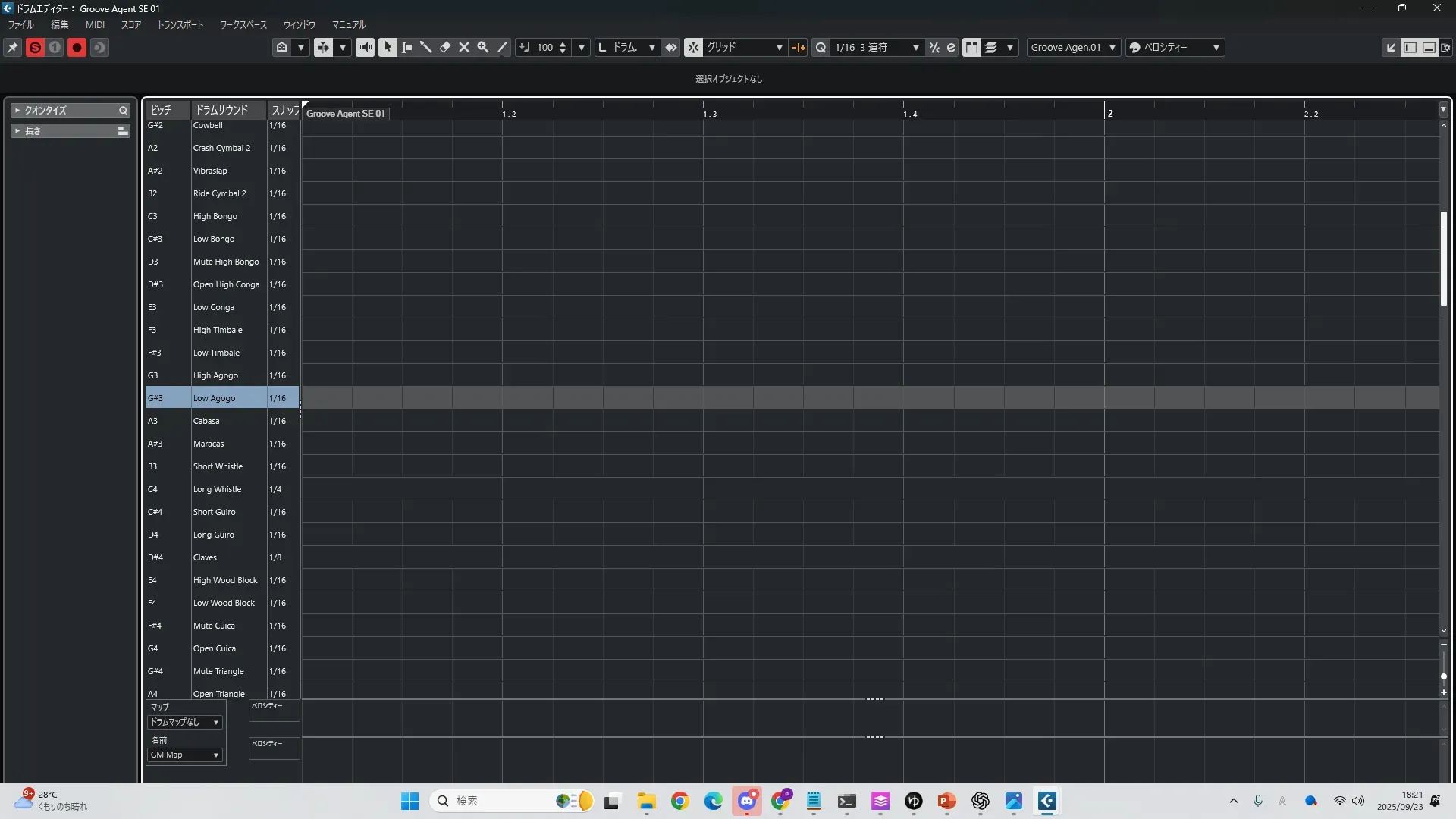This screenshot has height=819, width=1456.
Task: Select the Drumstick tool
Action: (x=425, y=47)
